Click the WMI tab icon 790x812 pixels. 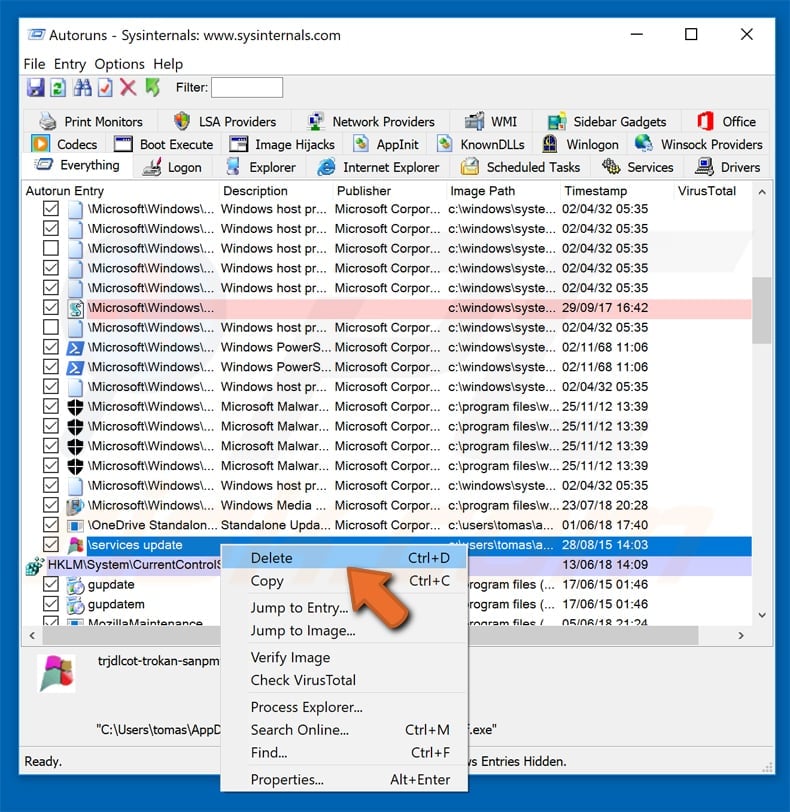pos(474,122)
